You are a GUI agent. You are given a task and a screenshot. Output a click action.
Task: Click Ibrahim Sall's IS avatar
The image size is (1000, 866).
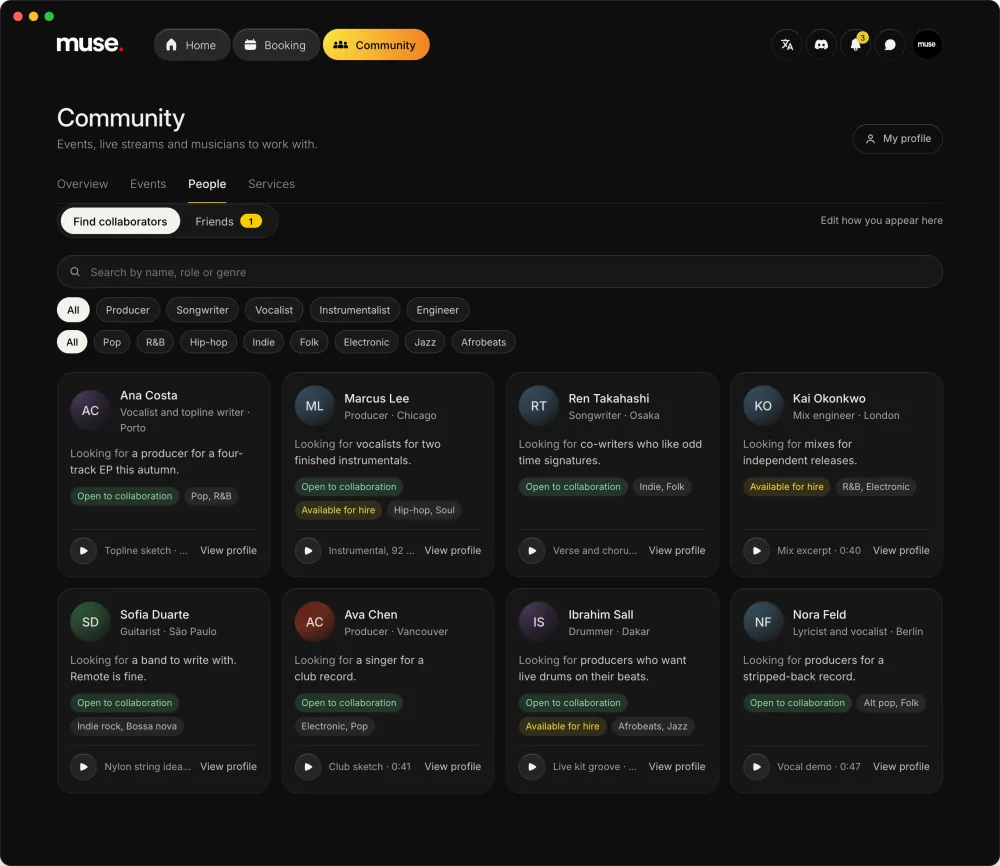click(539, 622)
